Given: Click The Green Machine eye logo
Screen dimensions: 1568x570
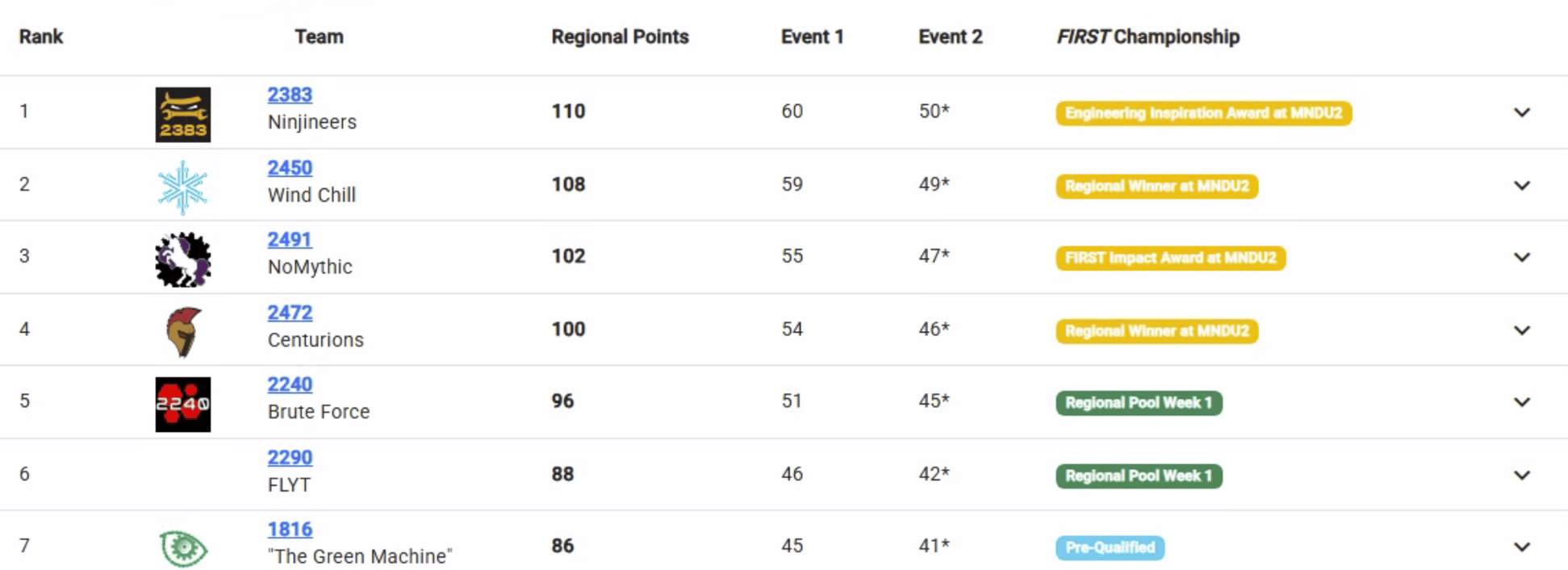Looking at the screenshot, I should pyautogui.click(x=182, y=547).
